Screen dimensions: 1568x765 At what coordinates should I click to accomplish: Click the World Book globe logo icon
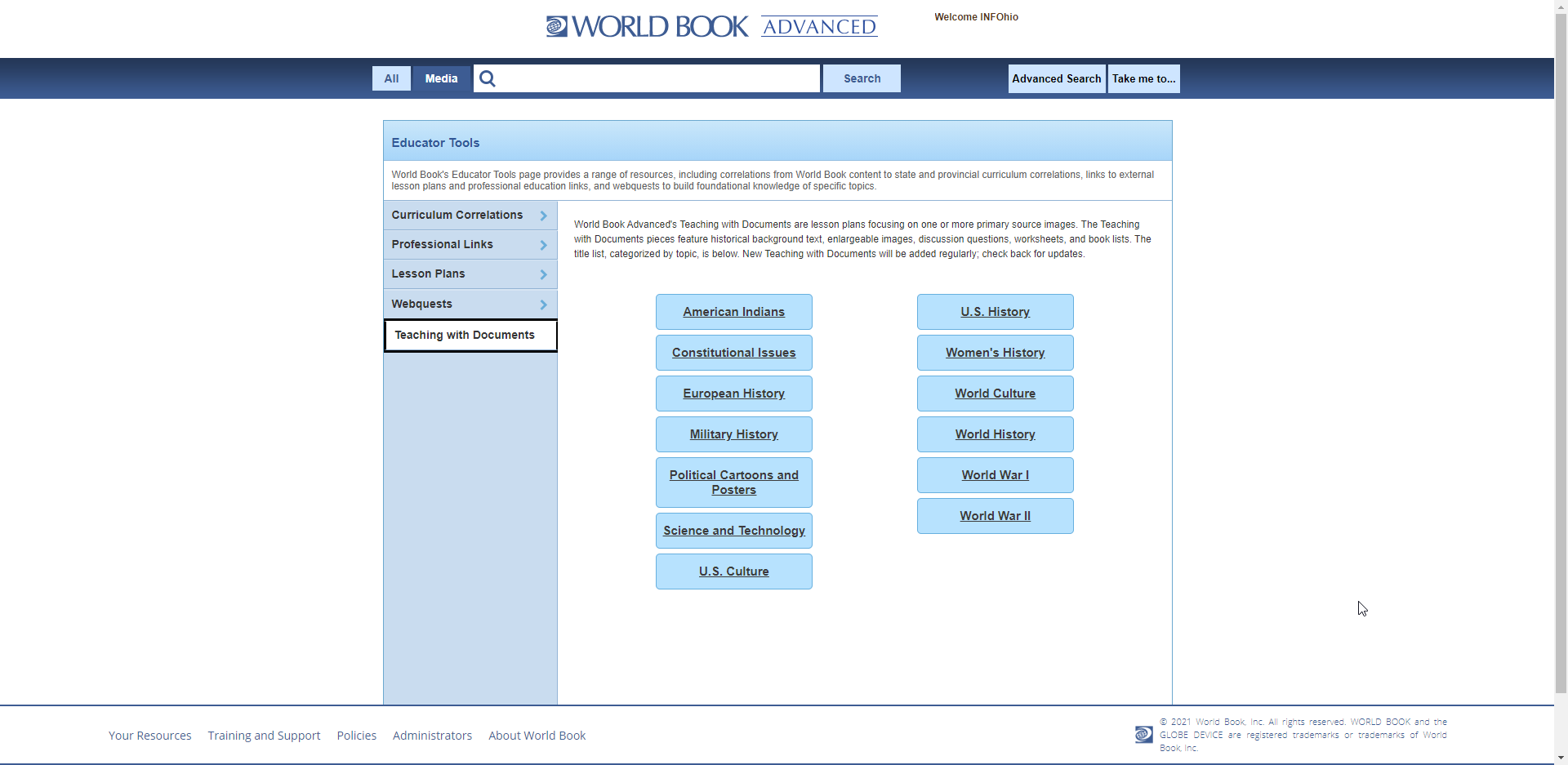click(557, 26)
